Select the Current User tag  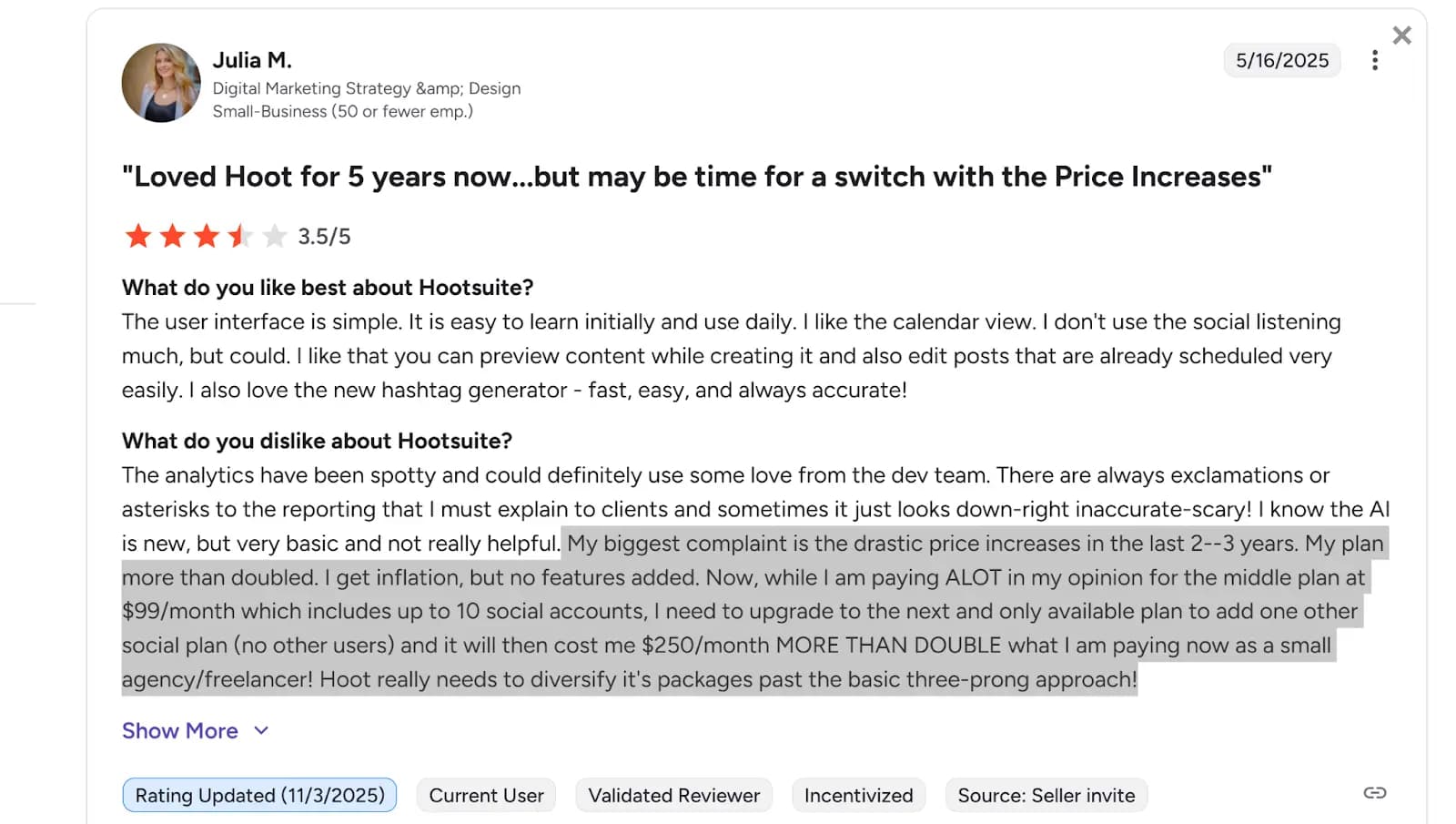486,794
